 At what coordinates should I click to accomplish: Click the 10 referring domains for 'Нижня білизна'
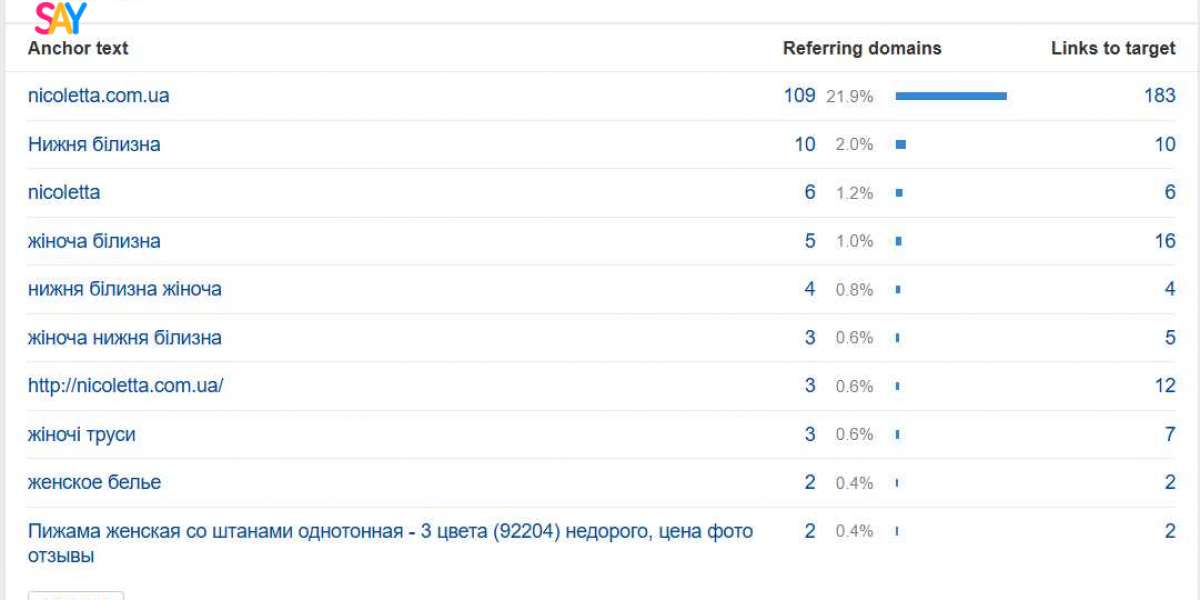coord(805,144)
